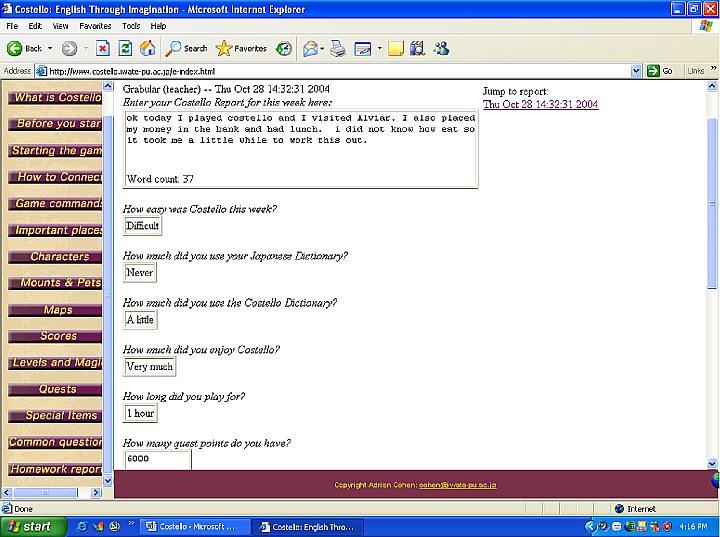The image size is (720, 537).
Task: Open the Mail toolbar icon
Action: [x=311, y=48]
